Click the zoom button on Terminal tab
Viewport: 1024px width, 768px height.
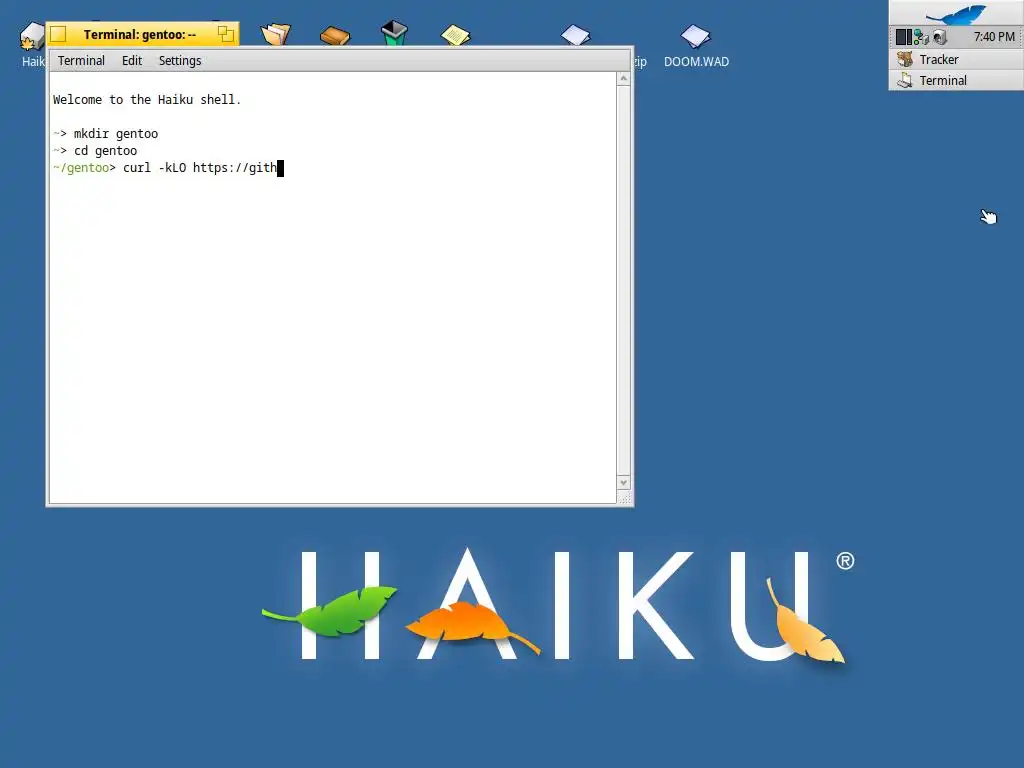point(225,34)
